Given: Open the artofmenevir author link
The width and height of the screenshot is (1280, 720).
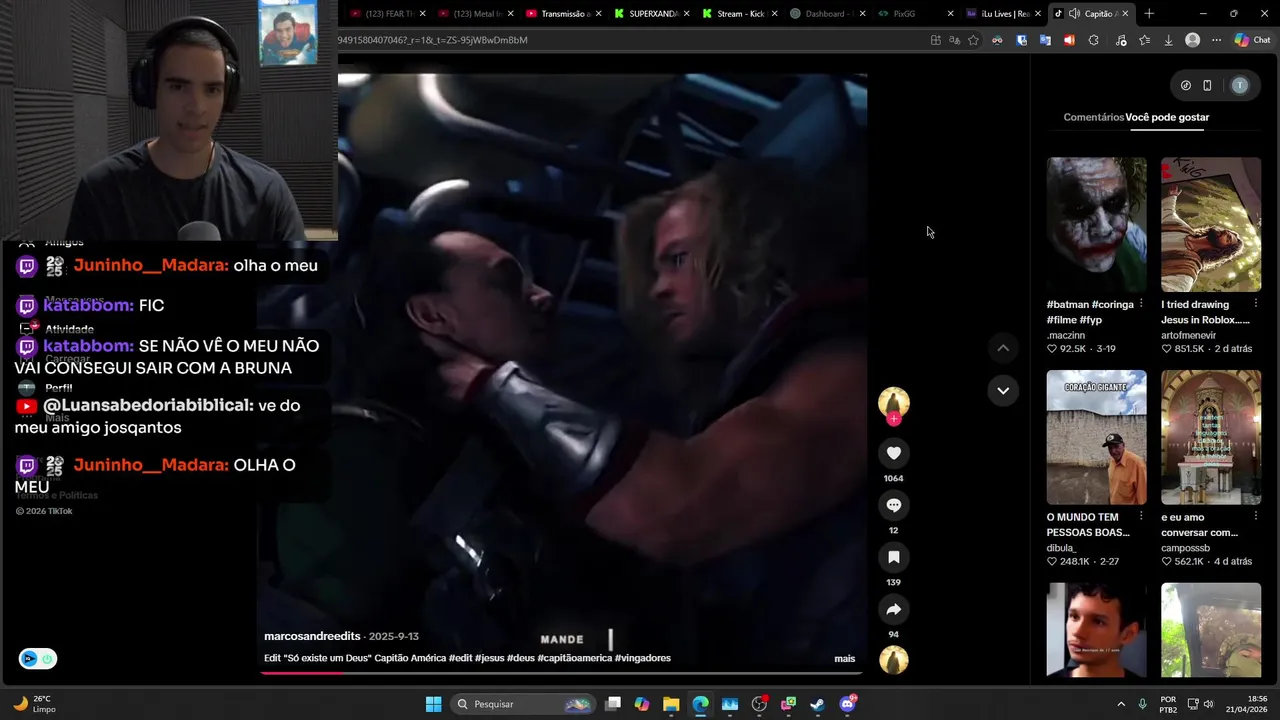Looking at the screenshot, I should click(1189, 335).
